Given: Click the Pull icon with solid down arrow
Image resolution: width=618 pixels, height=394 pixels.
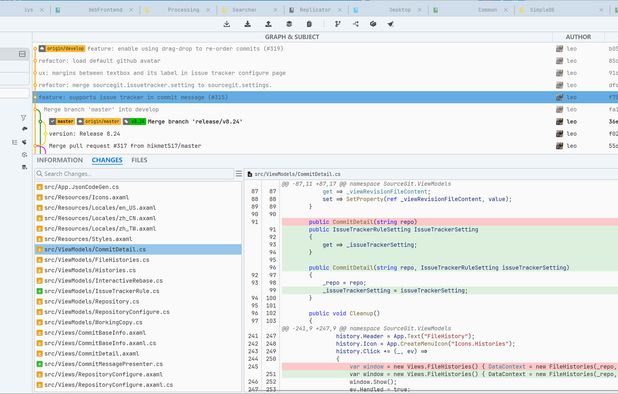Looking at the screenshot, I should click(x=248, y=24).
